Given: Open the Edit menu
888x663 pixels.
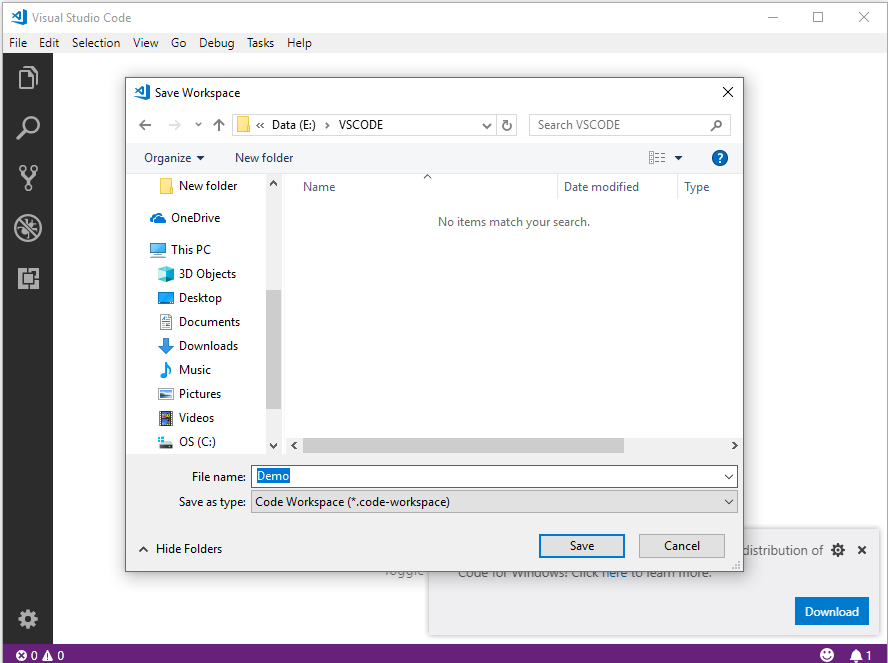Looking at the screenshot, I should tap(49, 43).
